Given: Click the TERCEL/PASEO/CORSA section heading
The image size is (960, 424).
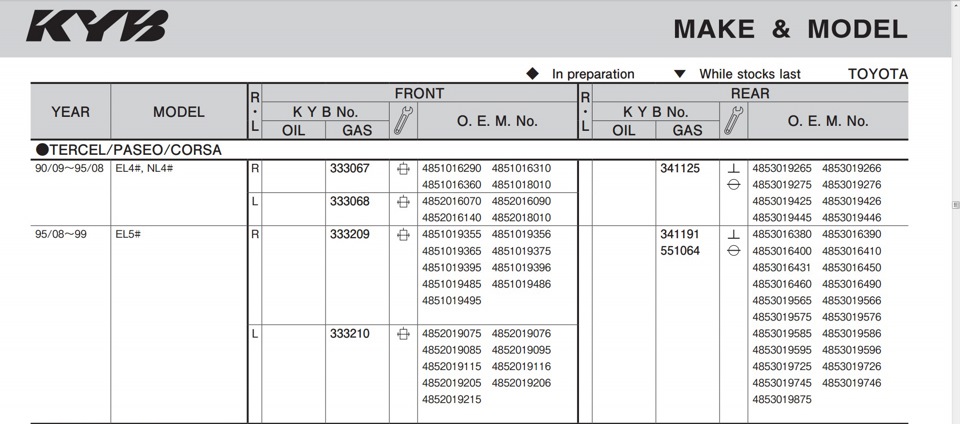Looking at the screenshot, I should pyautogui.click(x=129, y=150).
